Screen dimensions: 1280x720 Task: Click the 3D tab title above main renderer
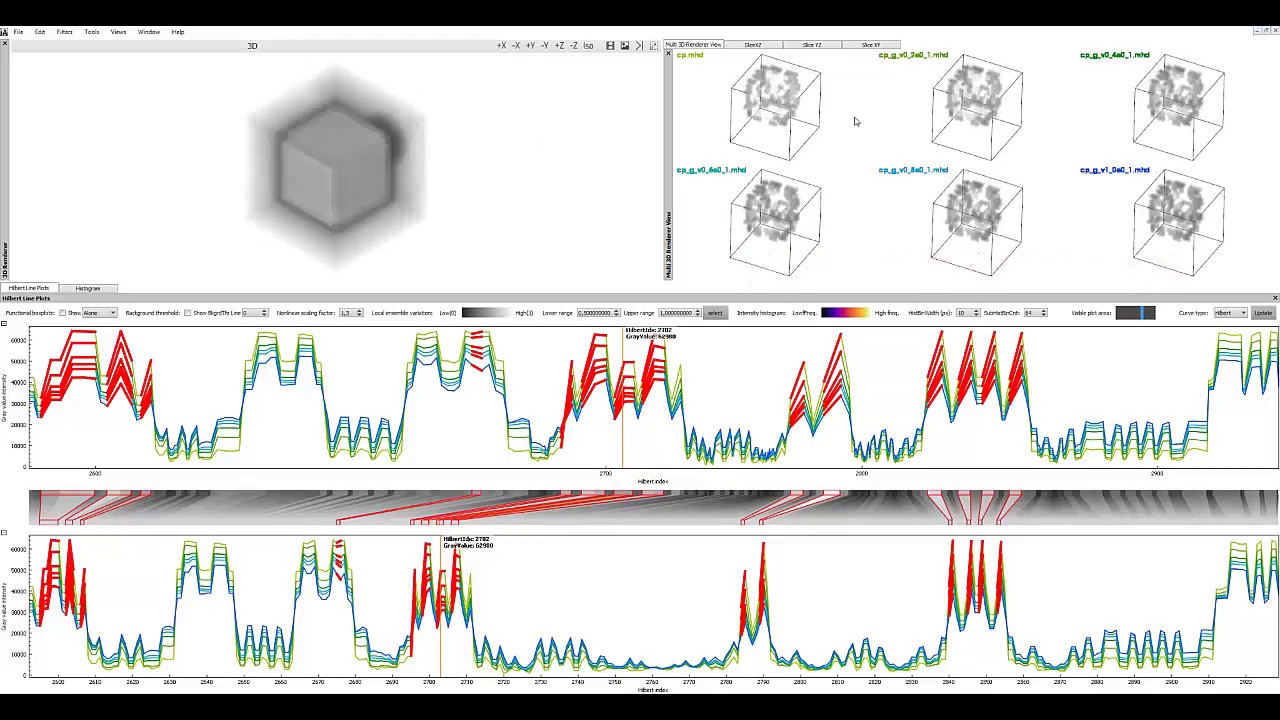click(252, 45)
